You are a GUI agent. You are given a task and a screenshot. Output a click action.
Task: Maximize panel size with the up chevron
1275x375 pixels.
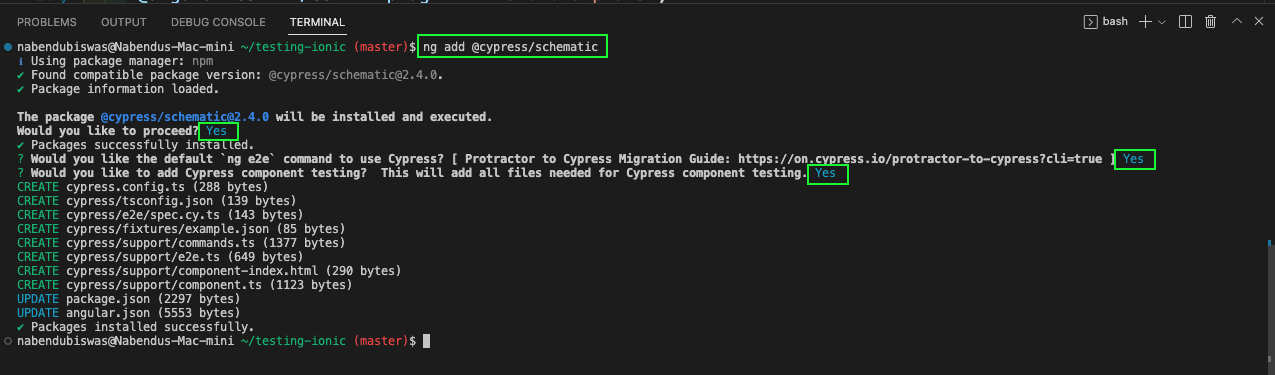pos(1236,21)
